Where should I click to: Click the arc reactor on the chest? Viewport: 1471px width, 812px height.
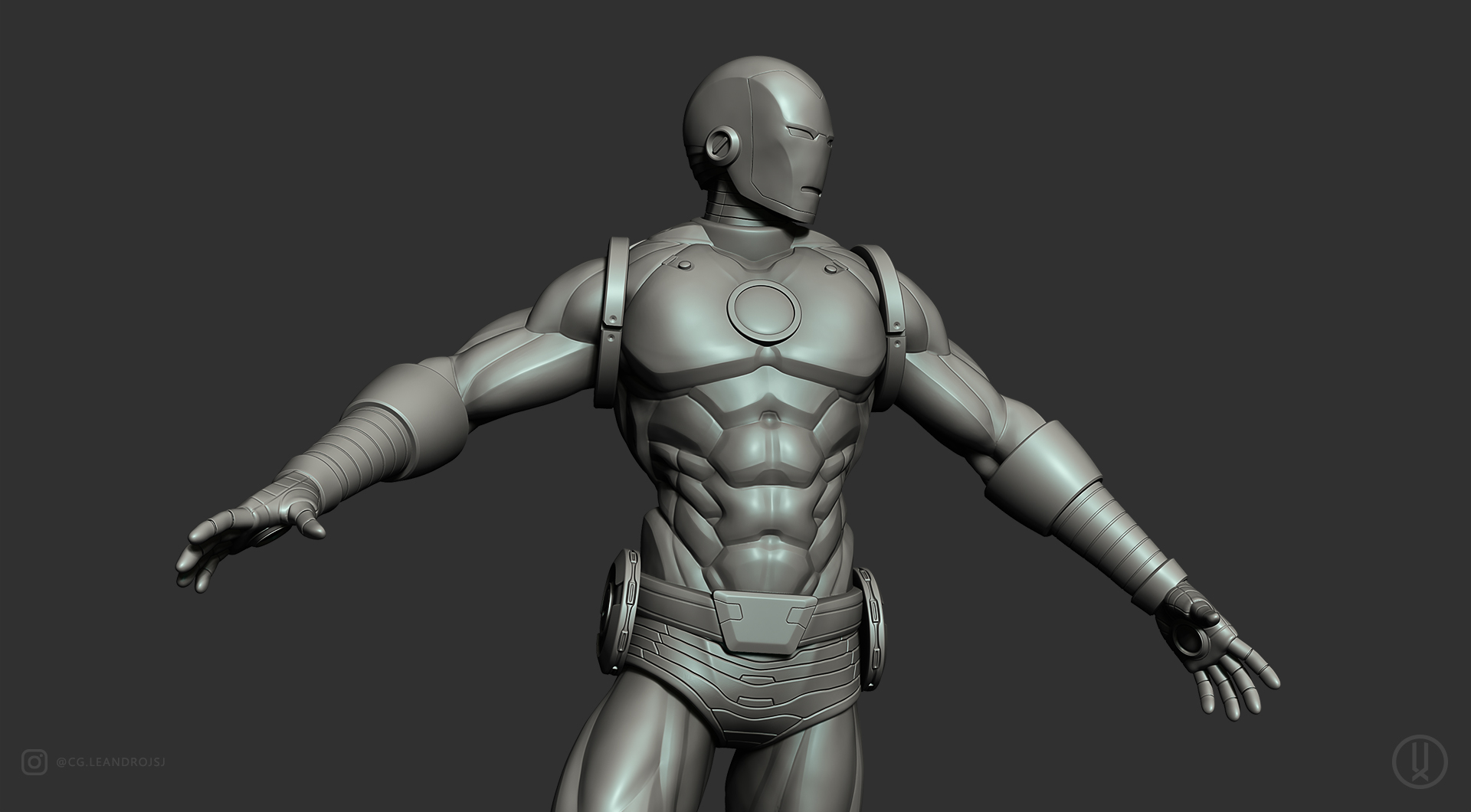coord(762,310)
